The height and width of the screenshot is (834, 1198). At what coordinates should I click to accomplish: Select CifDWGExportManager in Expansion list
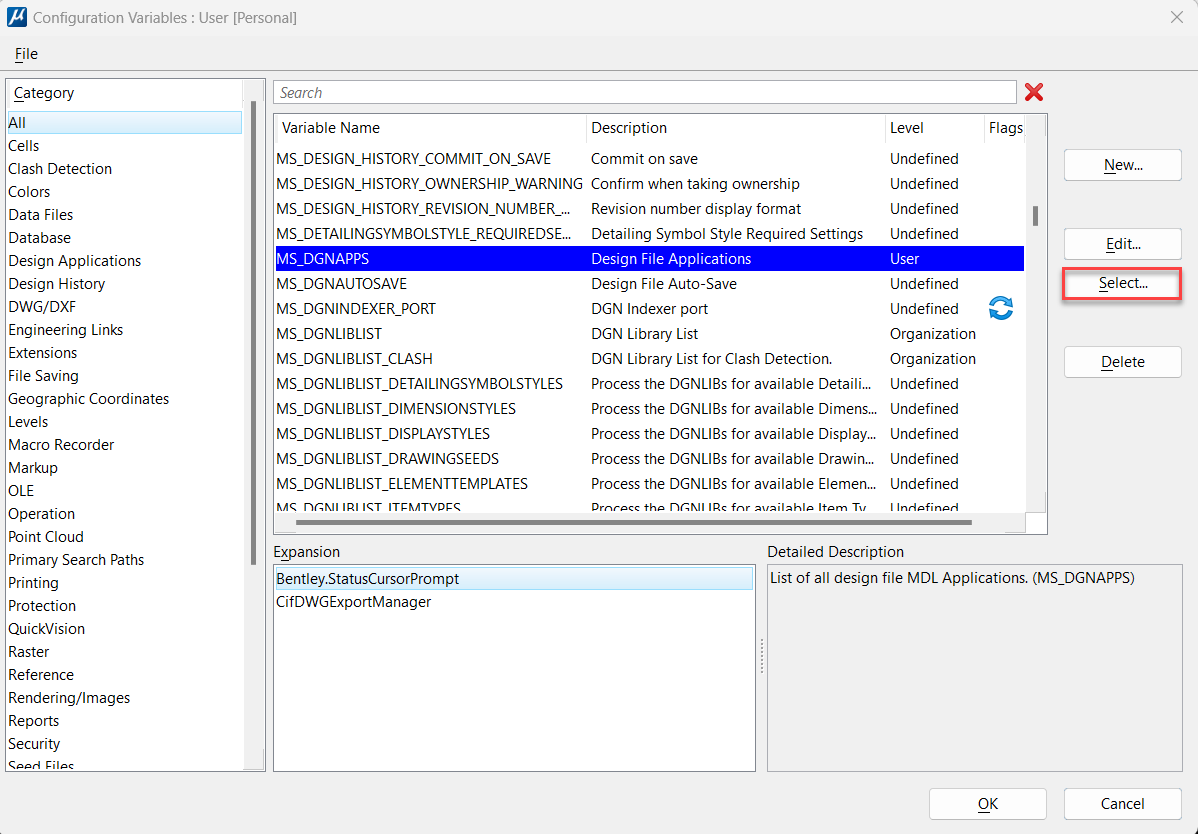point(354,602)
